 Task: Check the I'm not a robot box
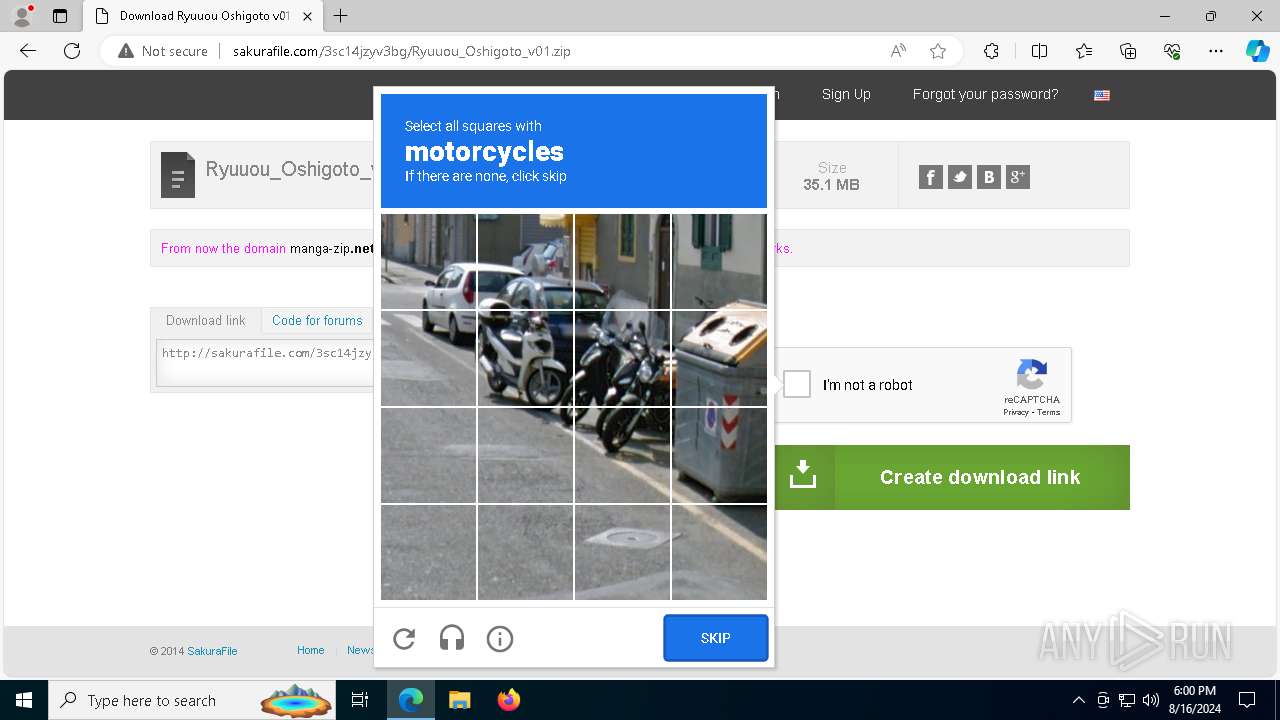tap(797, 384)
